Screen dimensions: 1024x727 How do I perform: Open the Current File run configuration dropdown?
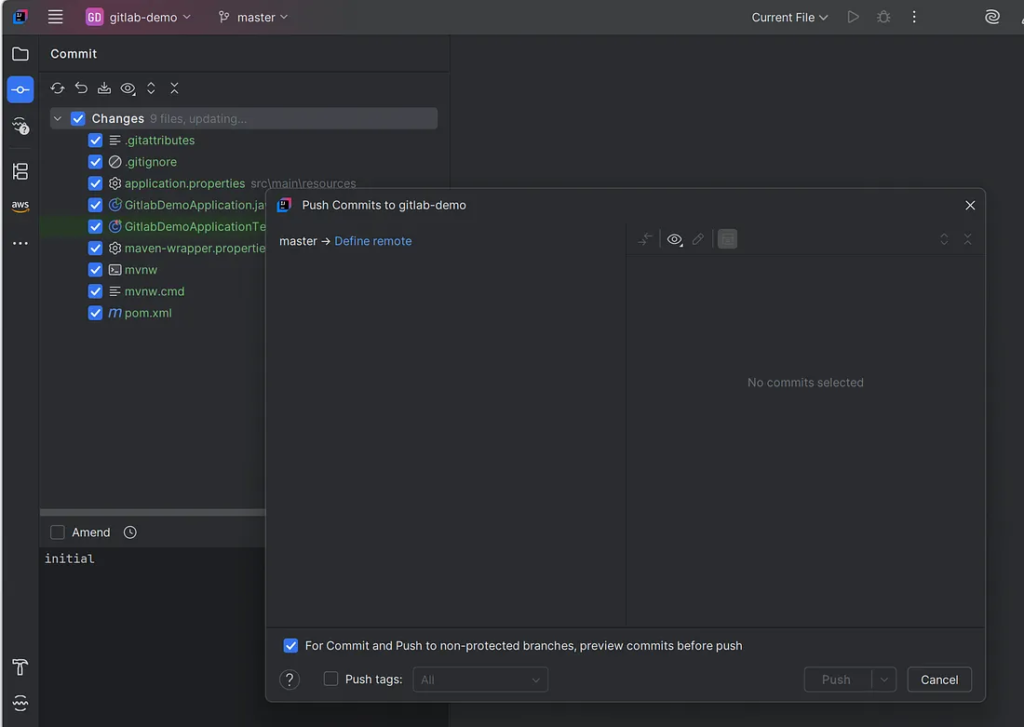tap(789, 17)
